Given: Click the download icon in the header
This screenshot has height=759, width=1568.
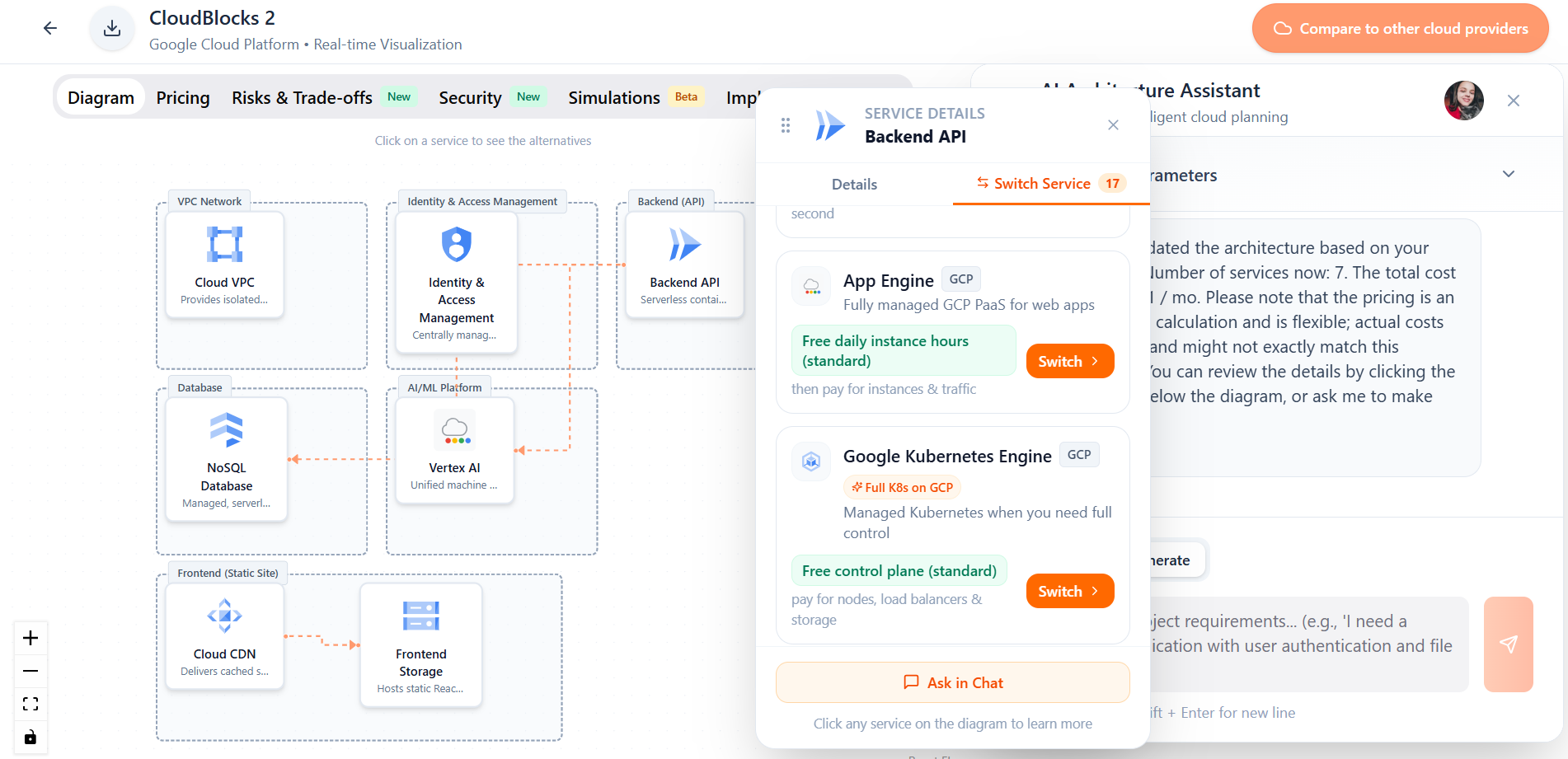Looking at the screenshot, I should 112,29.
